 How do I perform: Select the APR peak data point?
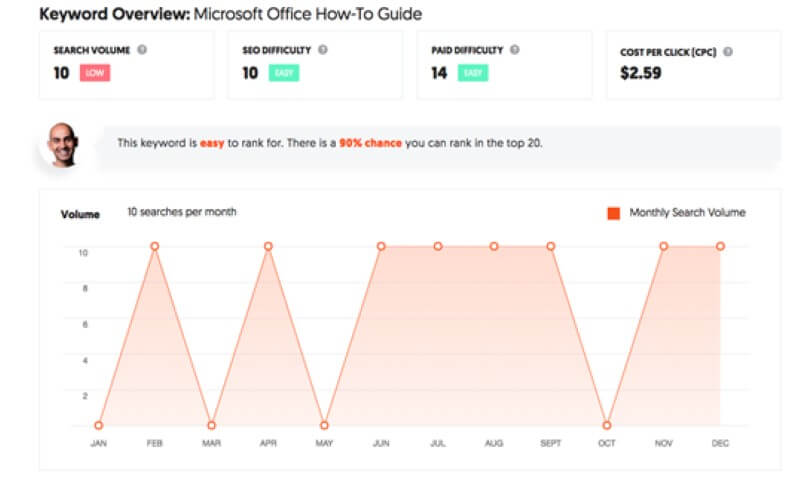tap(268, 246)
